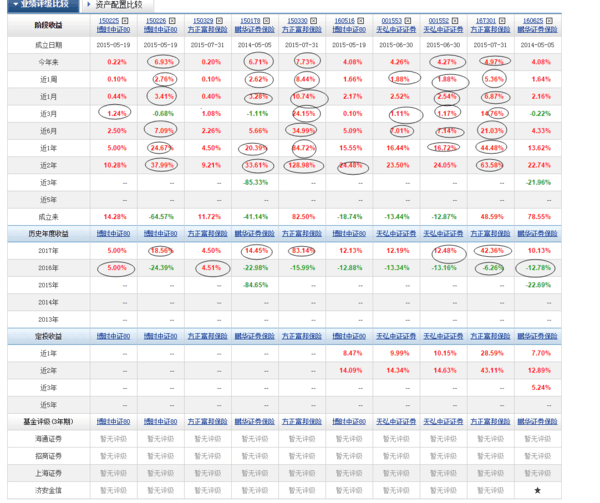The image size is (600, 503).
Task: Open fund code link 160516
Action: tap(344, 21)
